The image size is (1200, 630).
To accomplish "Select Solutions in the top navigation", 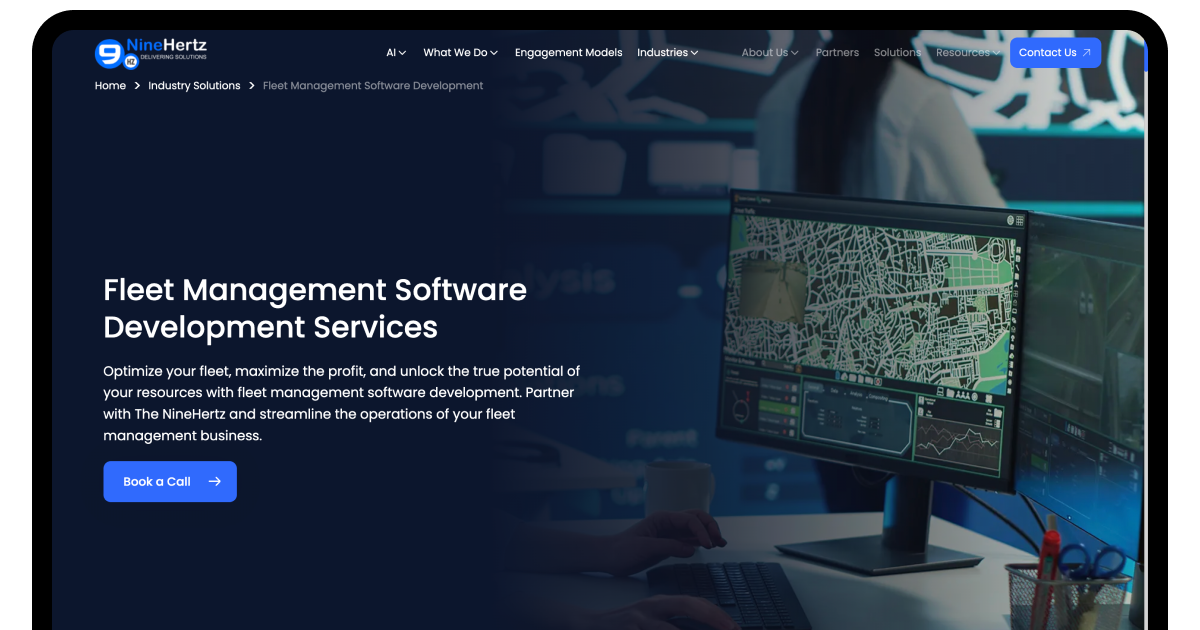I will tap(897, 53).
